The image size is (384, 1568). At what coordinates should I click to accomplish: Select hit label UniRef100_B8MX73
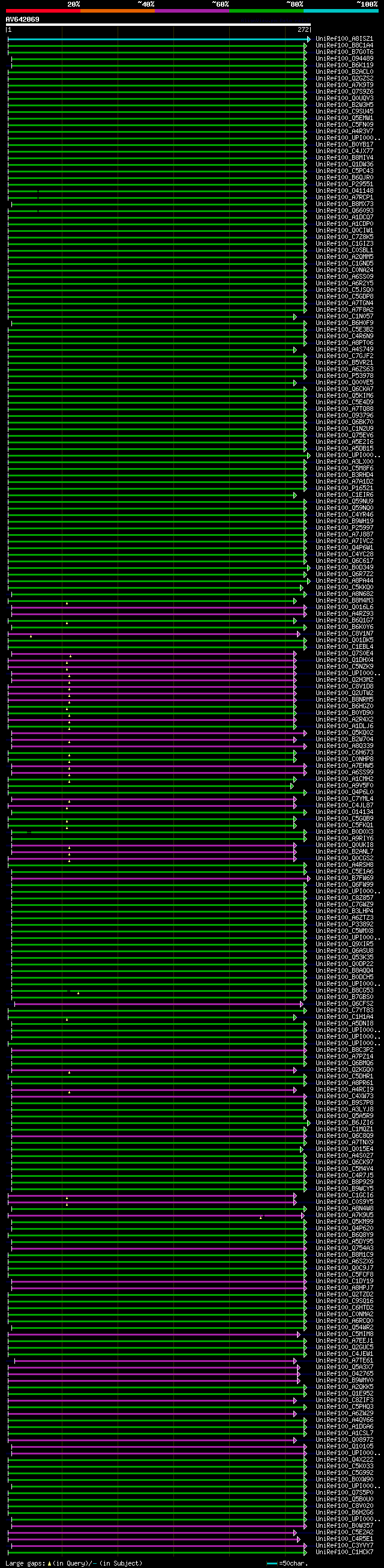pyautogui.click(x=344, y=204)
